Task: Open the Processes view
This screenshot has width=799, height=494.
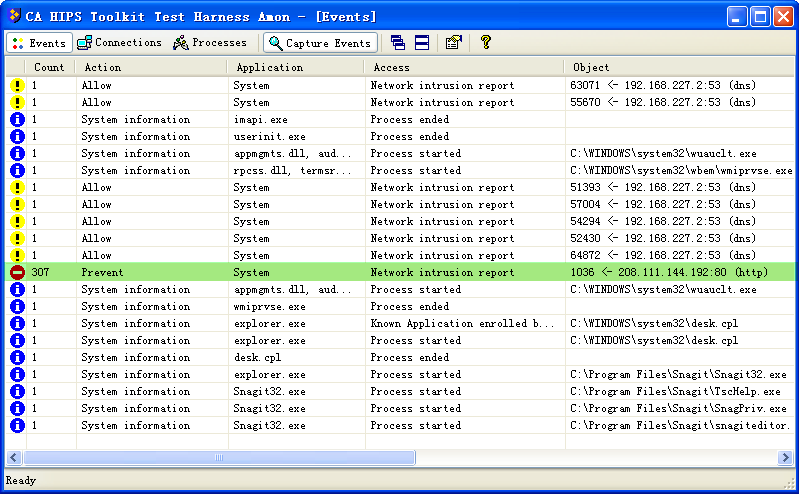Action: (209, 43)
